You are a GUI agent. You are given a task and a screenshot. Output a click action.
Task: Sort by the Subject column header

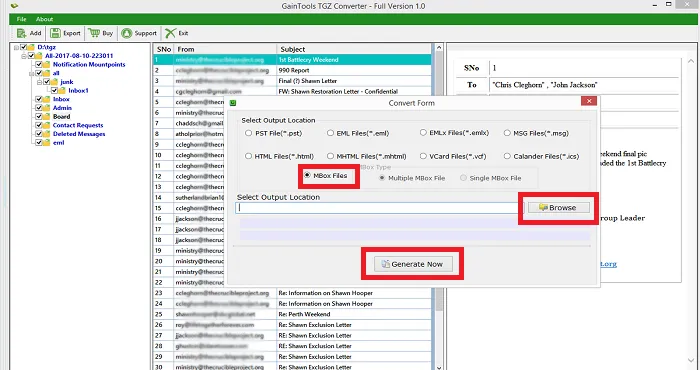(x=354, y=49)
